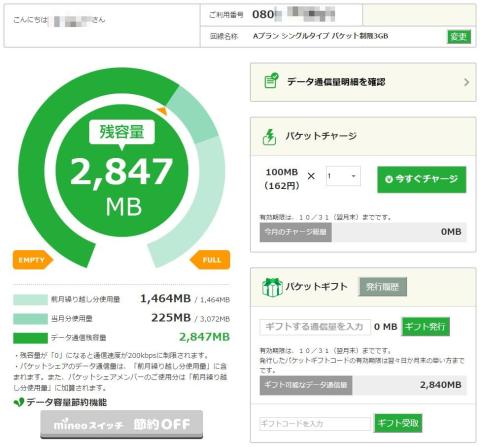Click the data usage details clipboard icon
Screen dimensions: 480x447
point(271,80)
